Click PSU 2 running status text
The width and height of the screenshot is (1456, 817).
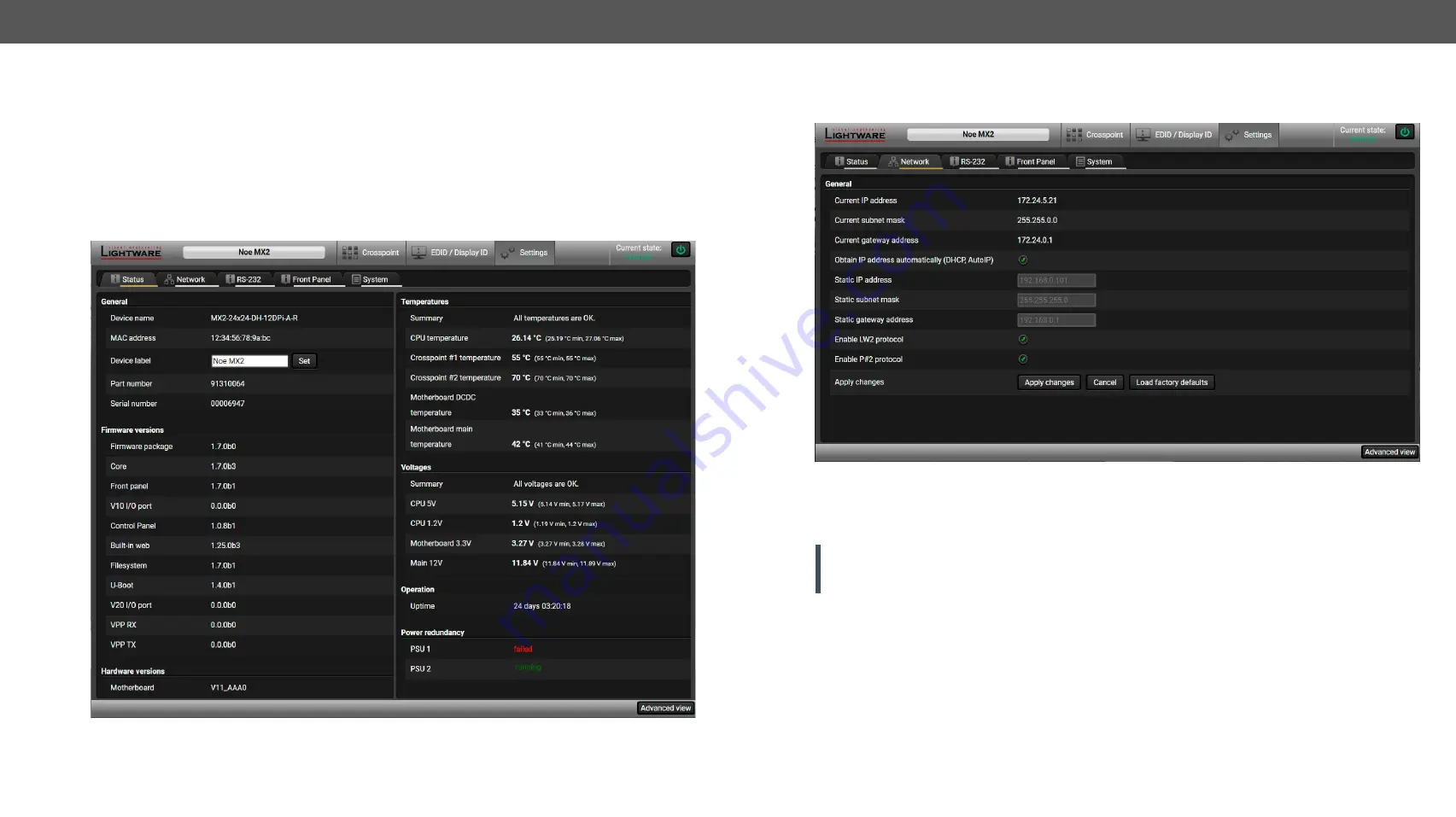pyautogui.click(x=528, y=668)
